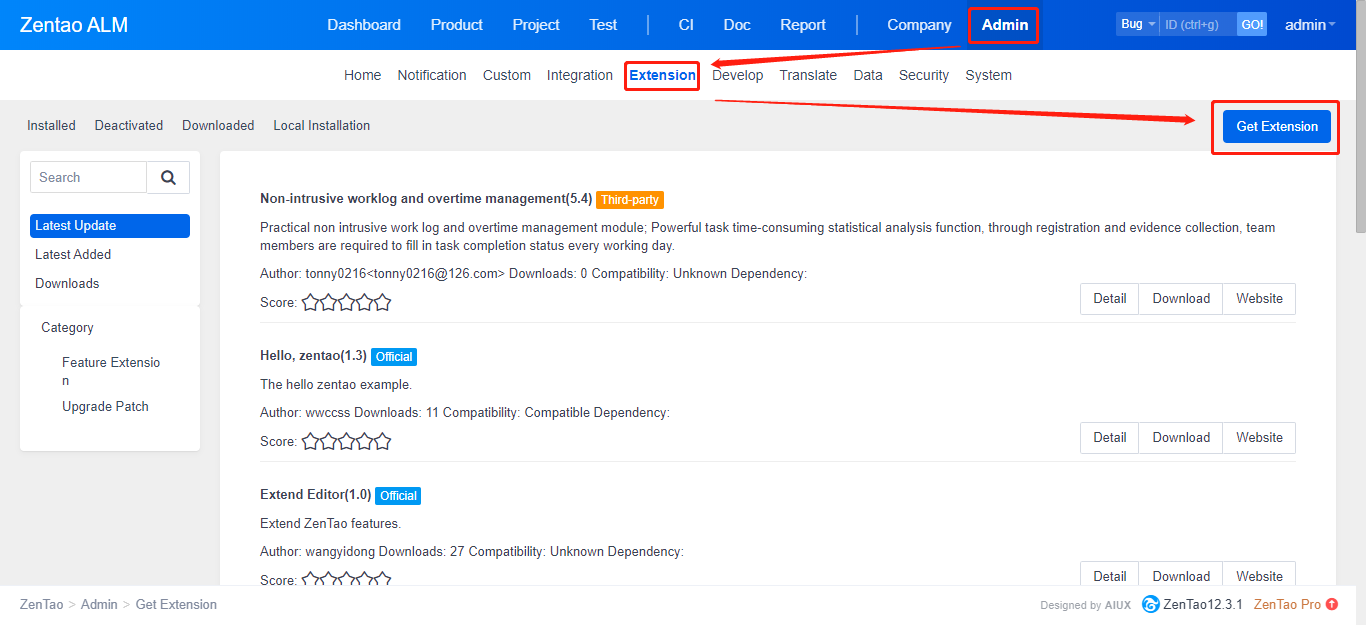This screenshot has width=1366, height=625.
Task: Click the Official badge beside Extend Editor
Action: (x=398, y=495)
